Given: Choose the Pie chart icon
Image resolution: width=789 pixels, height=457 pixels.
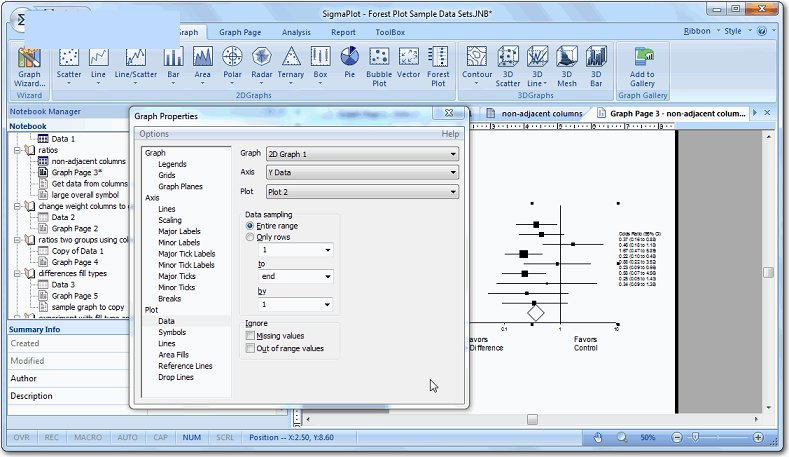Looking at the screenshot, I should click(349, 63).
